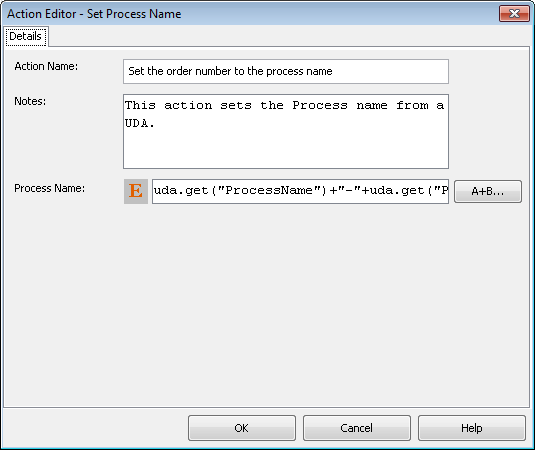Focus the Action Name text field
535x450 pixels.
(286, 71)
